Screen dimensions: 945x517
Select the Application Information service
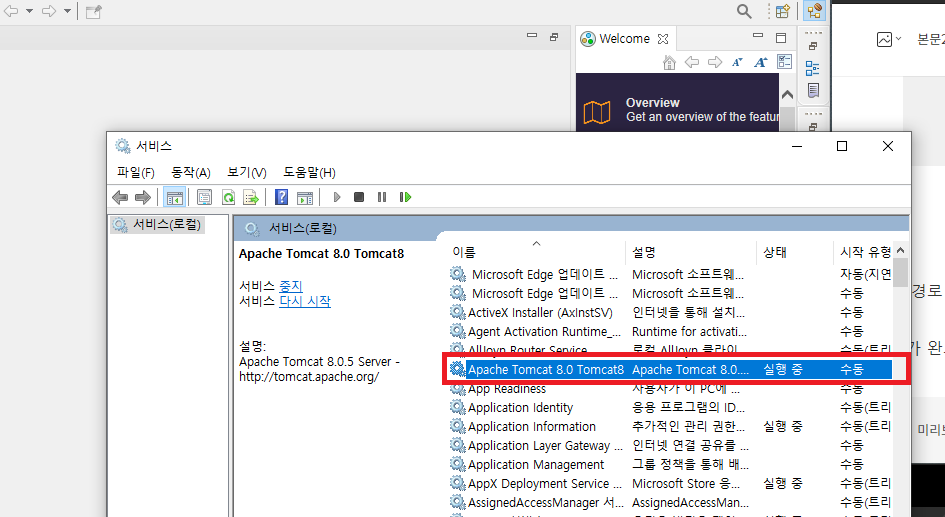click(670, 427)
